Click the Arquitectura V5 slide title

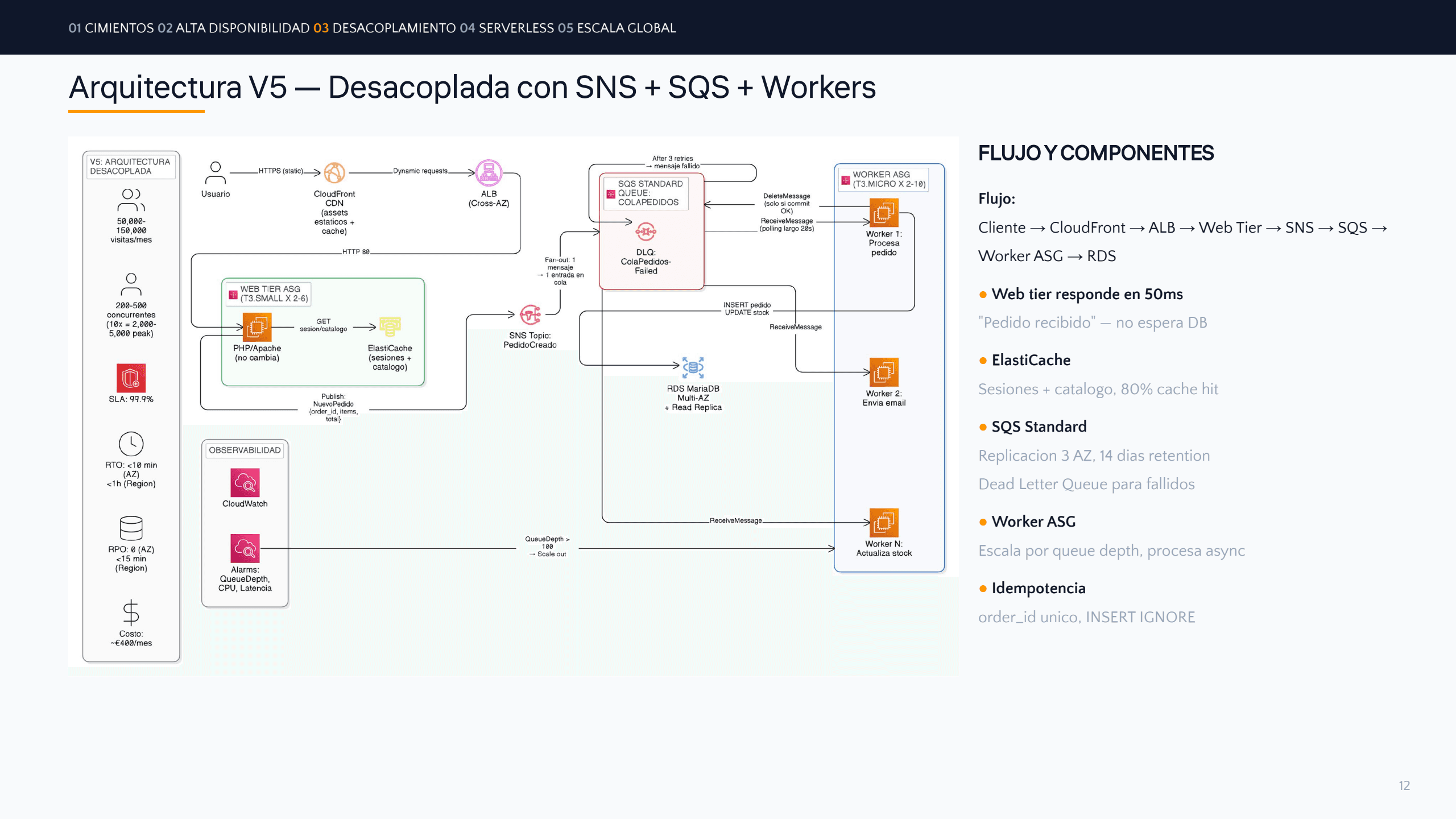[472, 87]
